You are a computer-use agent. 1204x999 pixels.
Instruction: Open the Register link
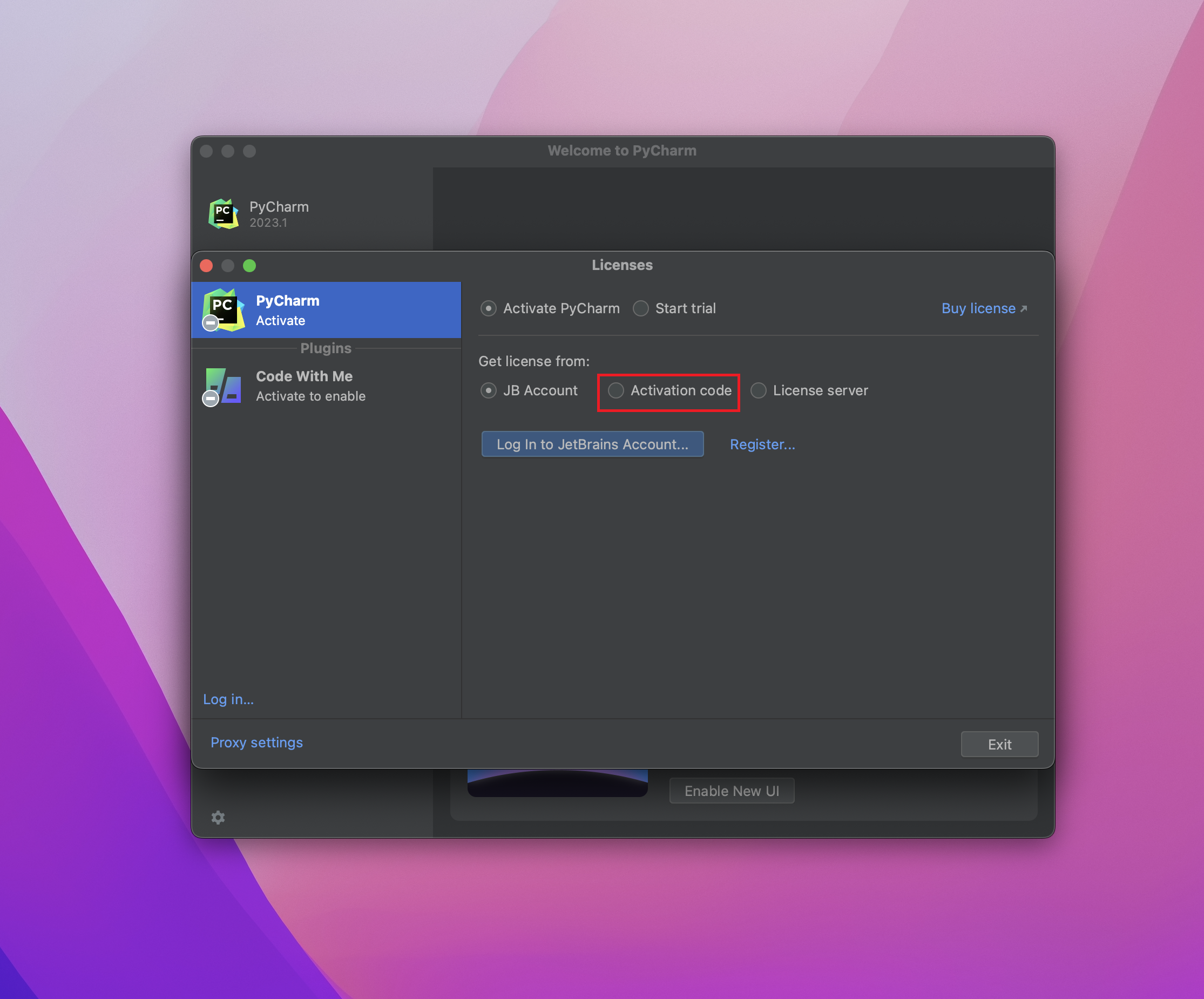[x=762, y=444]
